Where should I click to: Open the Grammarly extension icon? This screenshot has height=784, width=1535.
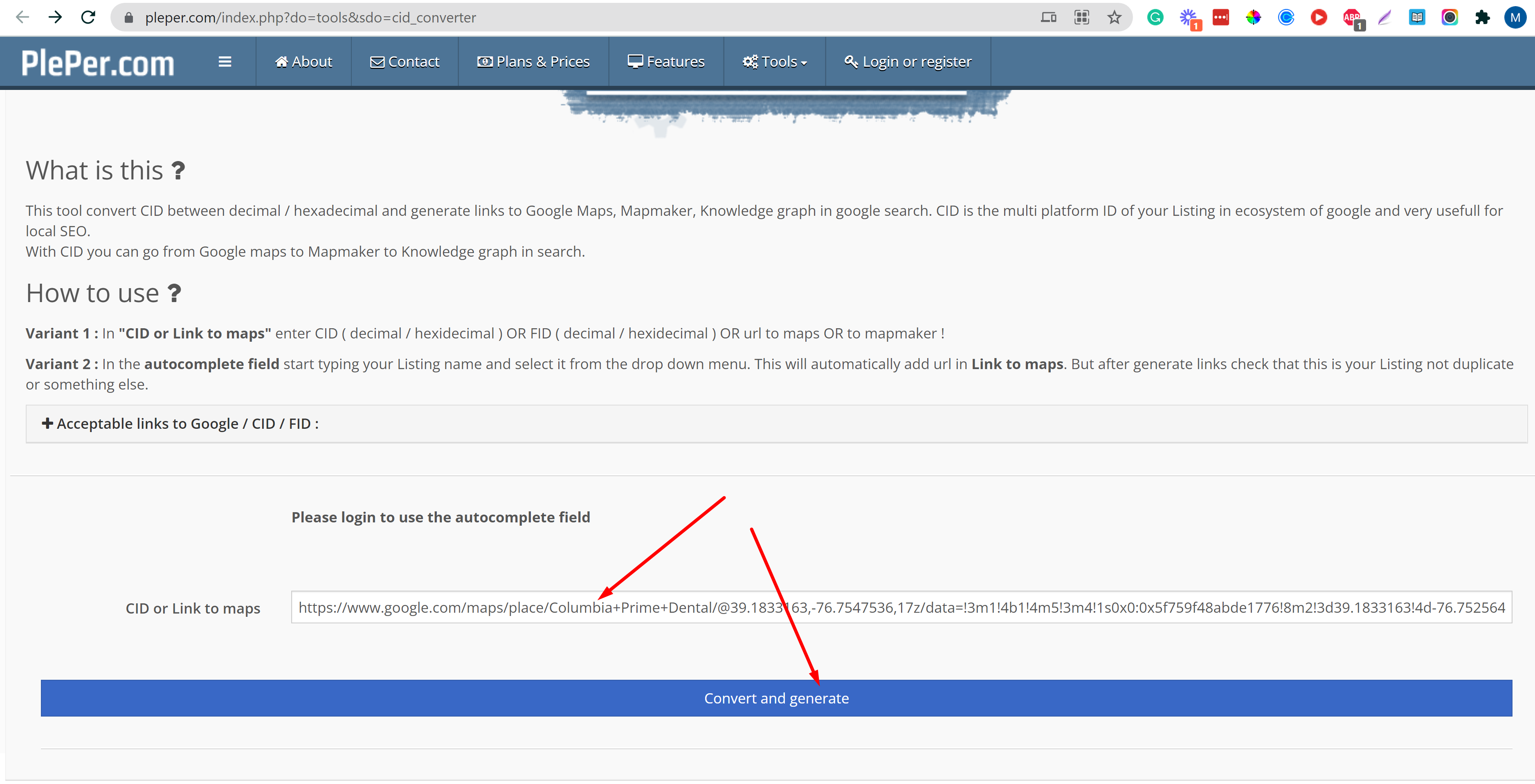tap(1155, 17)
